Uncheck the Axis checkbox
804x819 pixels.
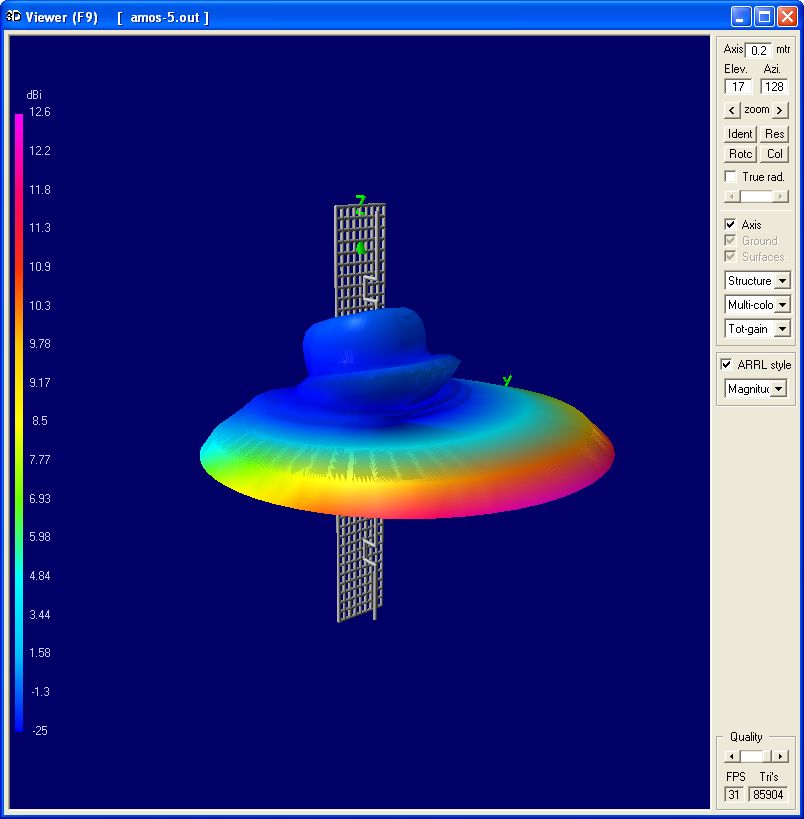[x=731, y=225]
